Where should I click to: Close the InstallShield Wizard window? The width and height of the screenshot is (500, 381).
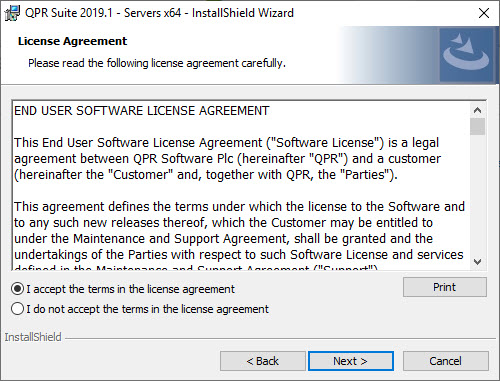pos(483,13)
